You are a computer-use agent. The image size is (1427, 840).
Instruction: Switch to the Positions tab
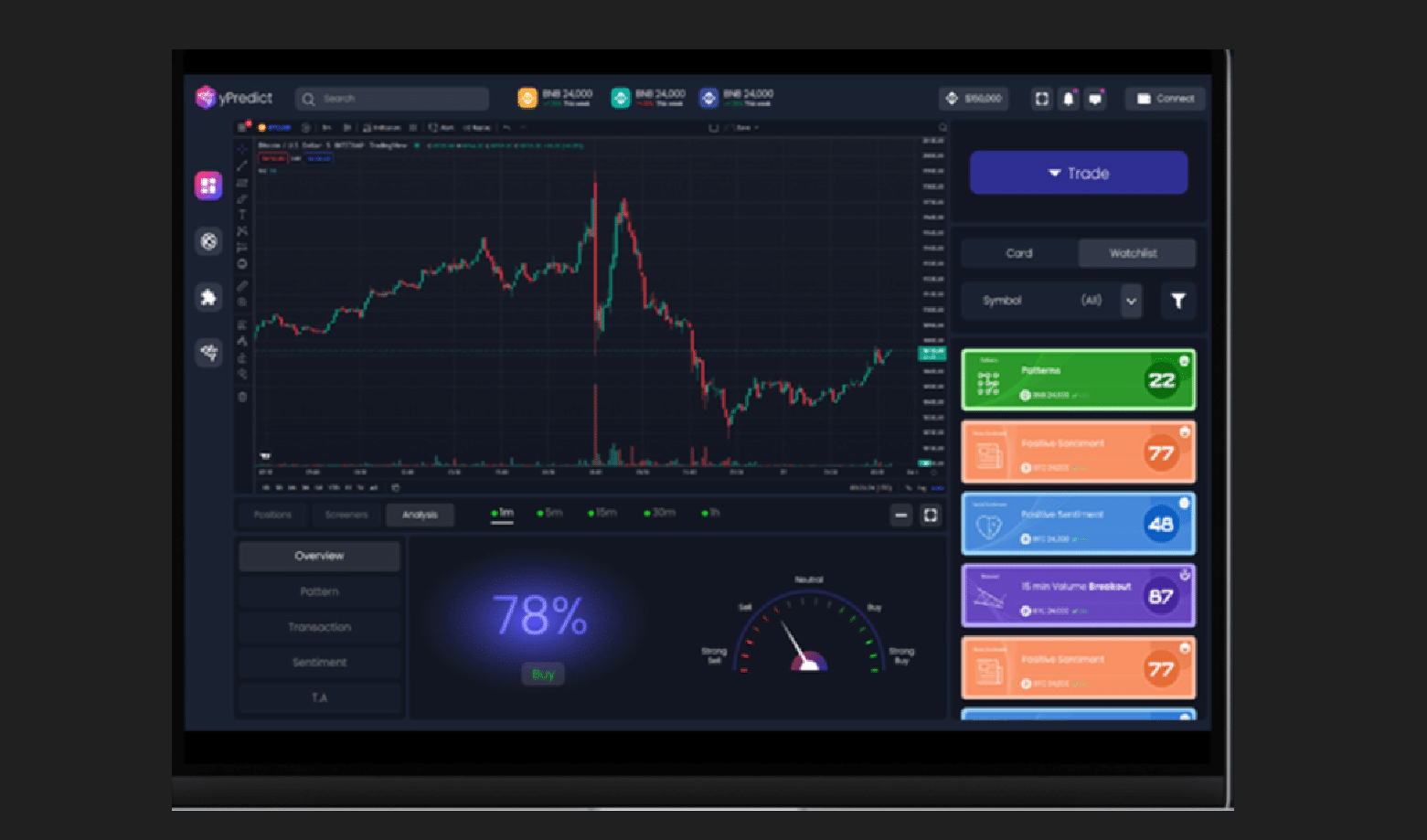click(x=272, y=515)
